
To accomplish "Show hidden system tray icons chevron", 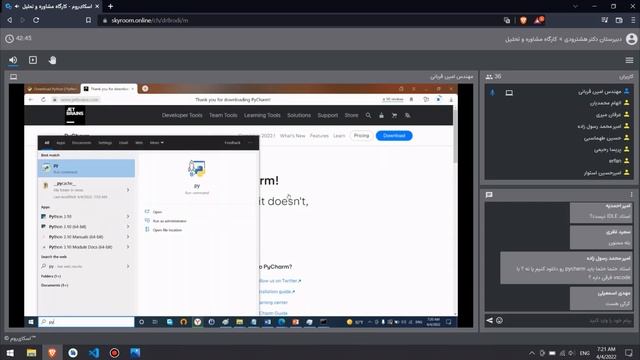I will click(x=531, y=353).
